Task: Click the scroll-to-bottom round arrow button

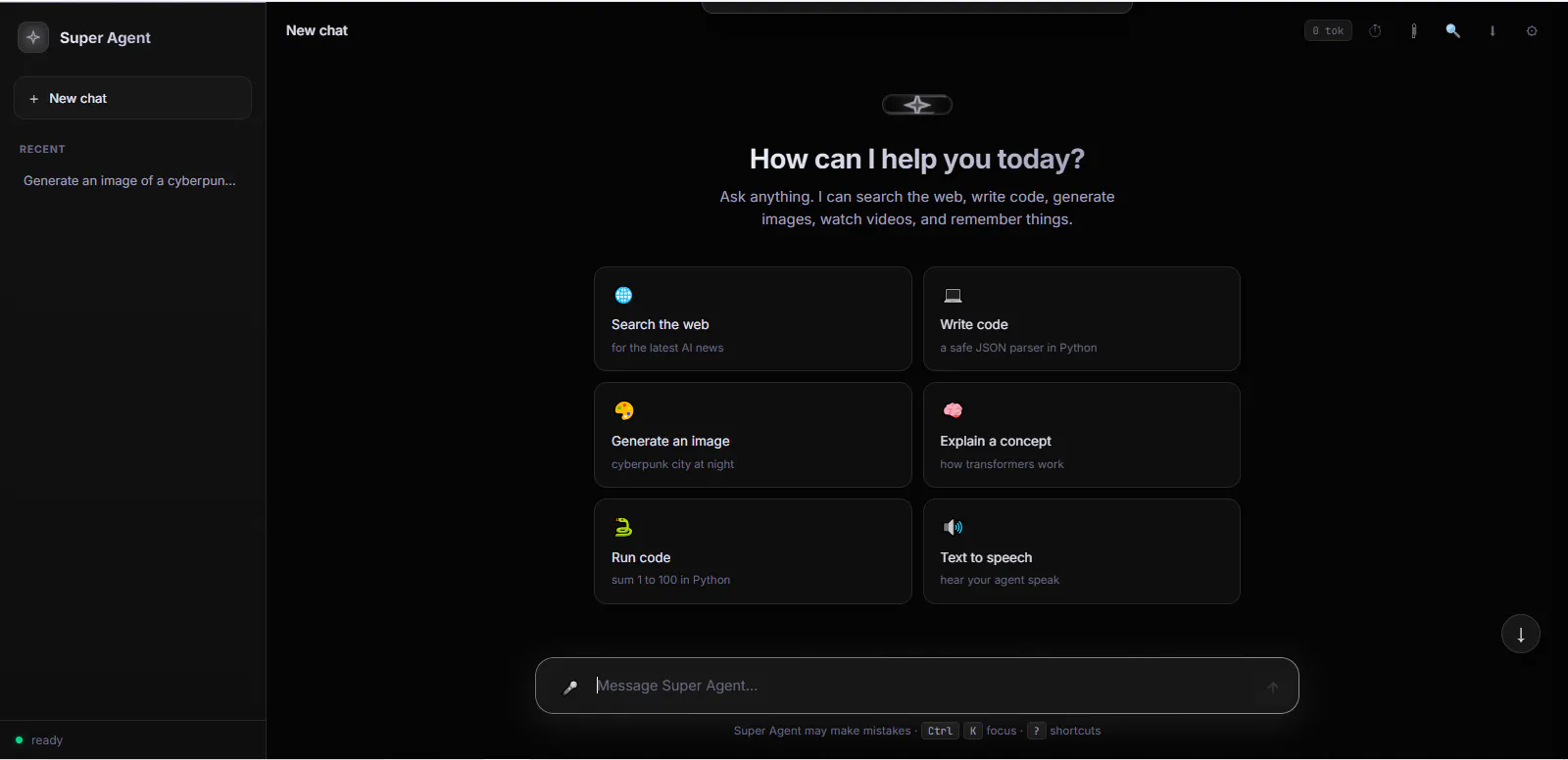Action: [x=1521, y=634]
